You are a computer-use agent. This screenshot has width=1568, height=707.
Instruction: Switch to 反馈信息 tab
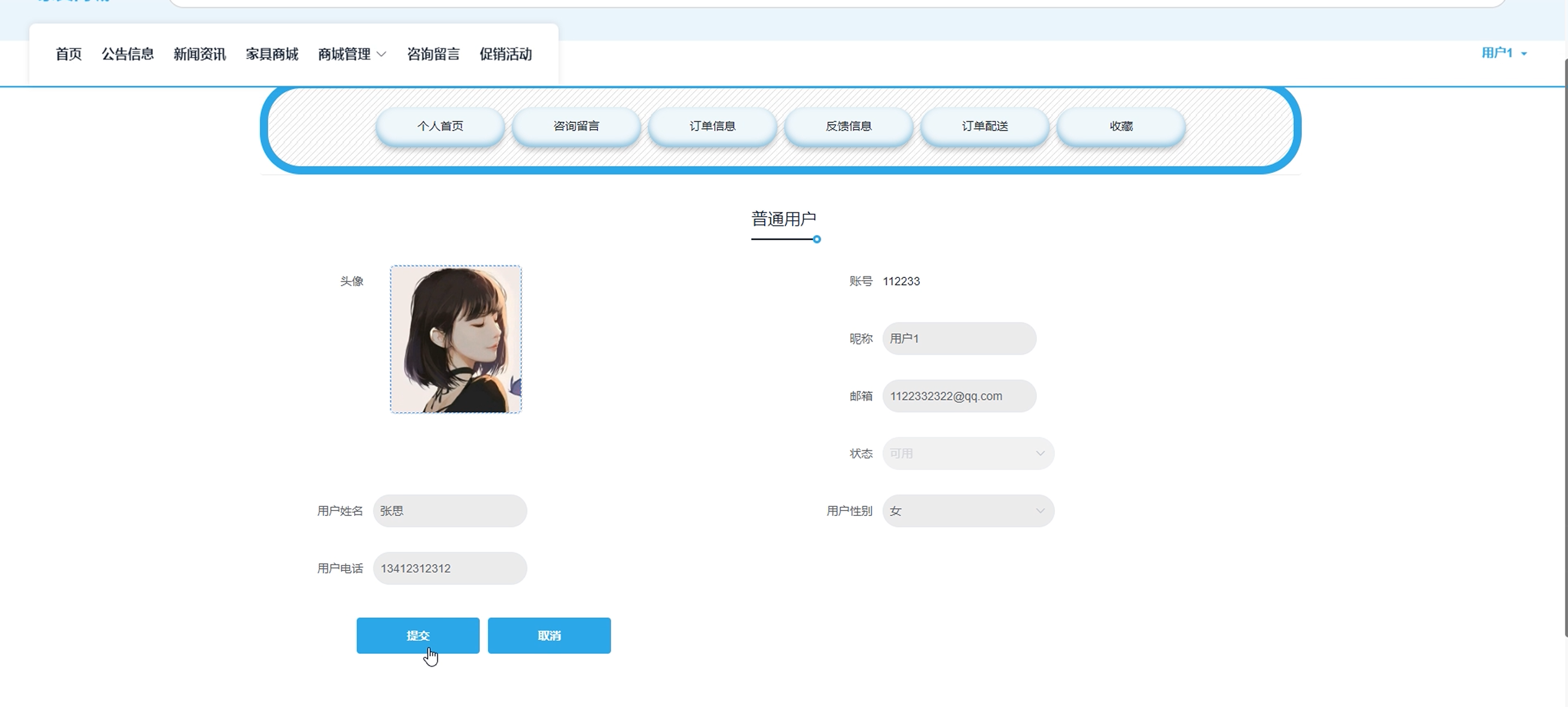click(x=849, y=126)
